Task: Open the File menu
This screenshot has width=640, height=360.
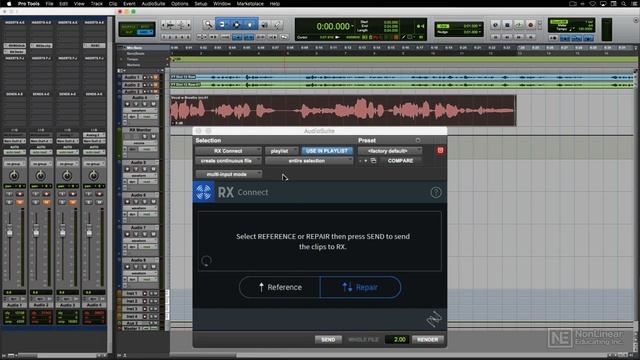Action: (49, 4)
